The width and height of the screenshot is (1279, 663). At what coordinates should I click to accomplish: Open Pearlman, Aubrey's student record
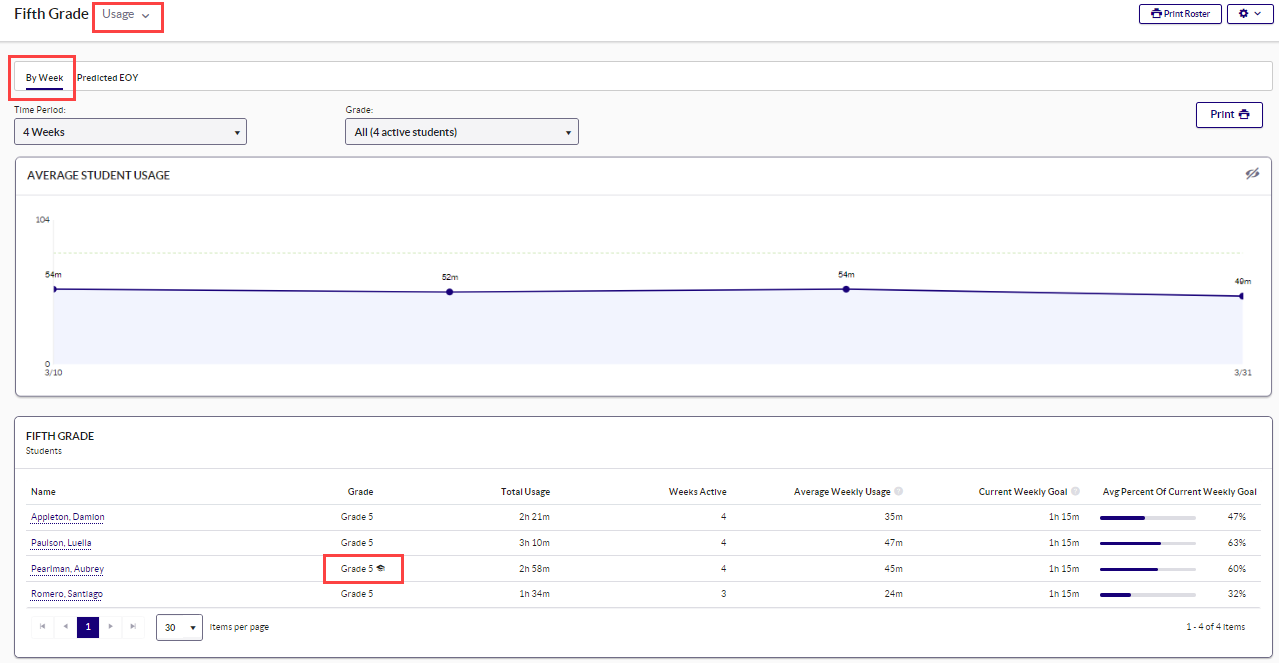[67, 569]
